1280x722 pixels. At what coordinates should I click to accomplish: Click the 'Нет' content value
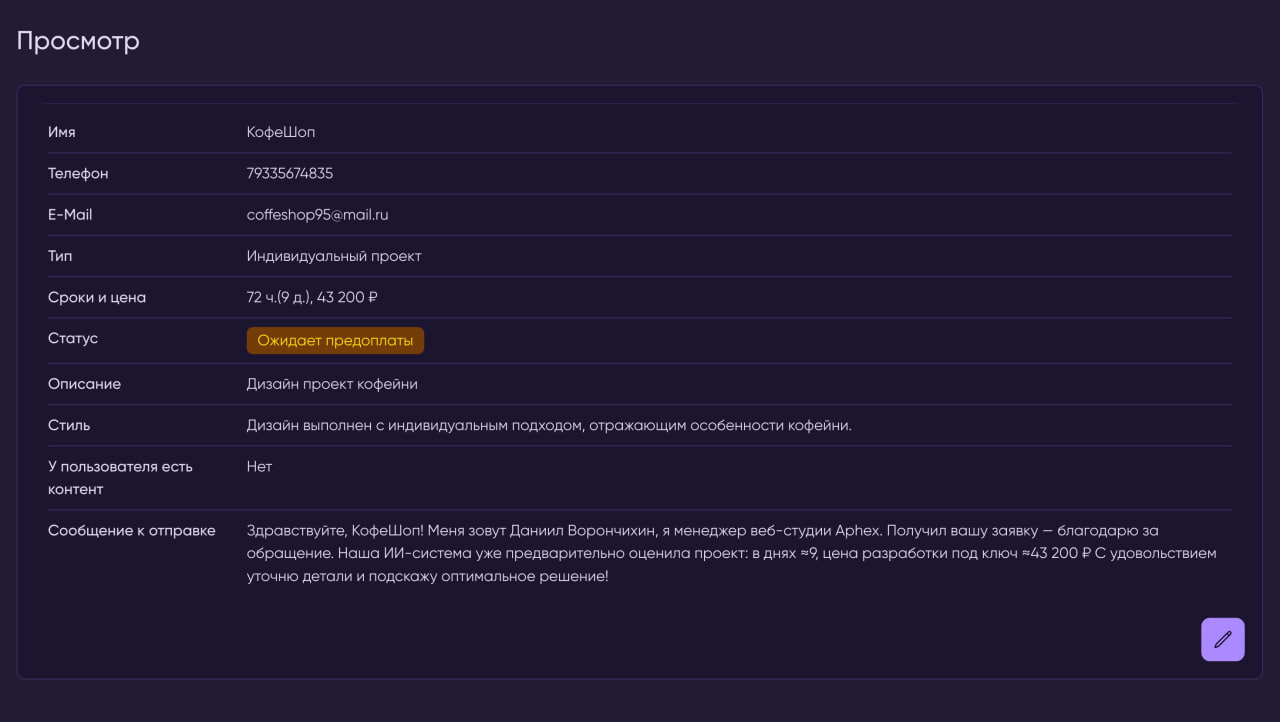(x=259, y=467)
